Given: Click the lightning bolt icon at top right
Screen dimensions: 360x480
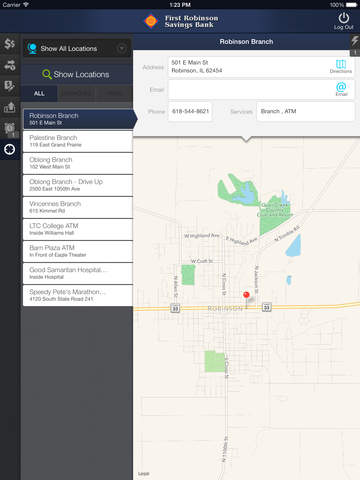Looking at the screenshot, I should (x=355, y=41).
